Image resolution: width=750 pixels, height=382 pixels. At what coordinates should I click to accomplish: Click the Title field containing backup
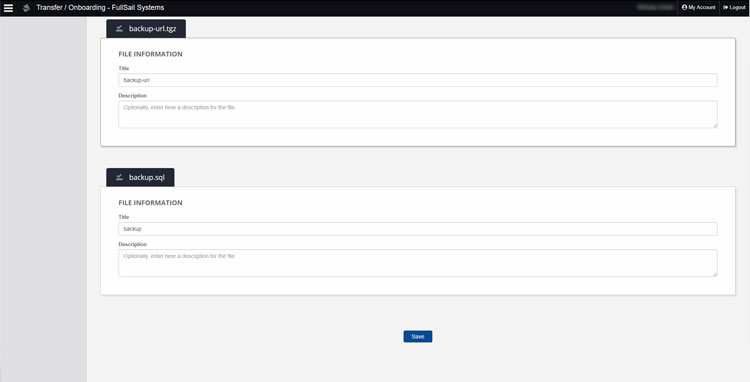[418, 229]
